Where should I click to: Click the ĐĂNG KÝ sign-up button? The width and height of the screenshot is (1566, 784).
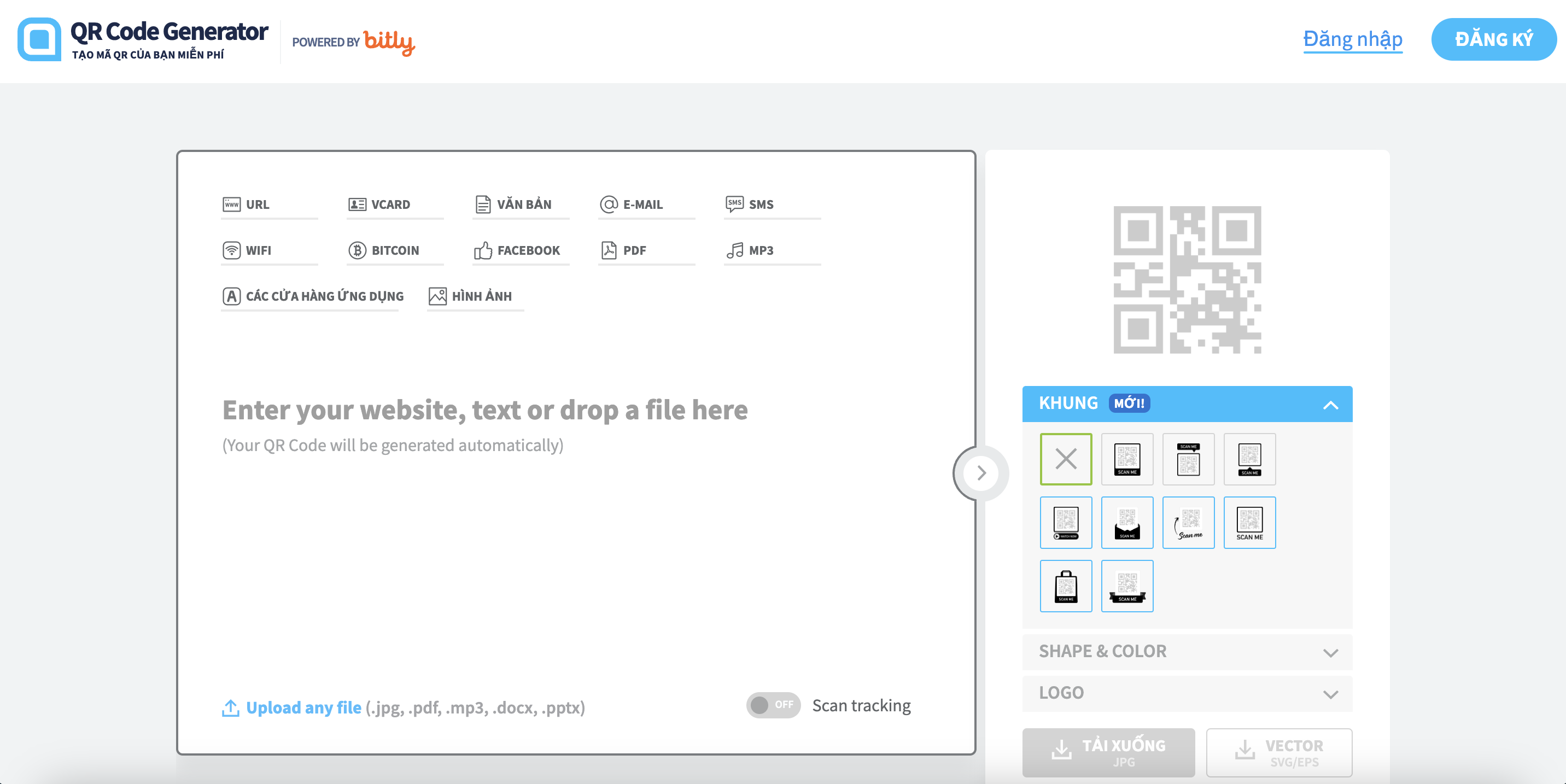coord(1494,39)
